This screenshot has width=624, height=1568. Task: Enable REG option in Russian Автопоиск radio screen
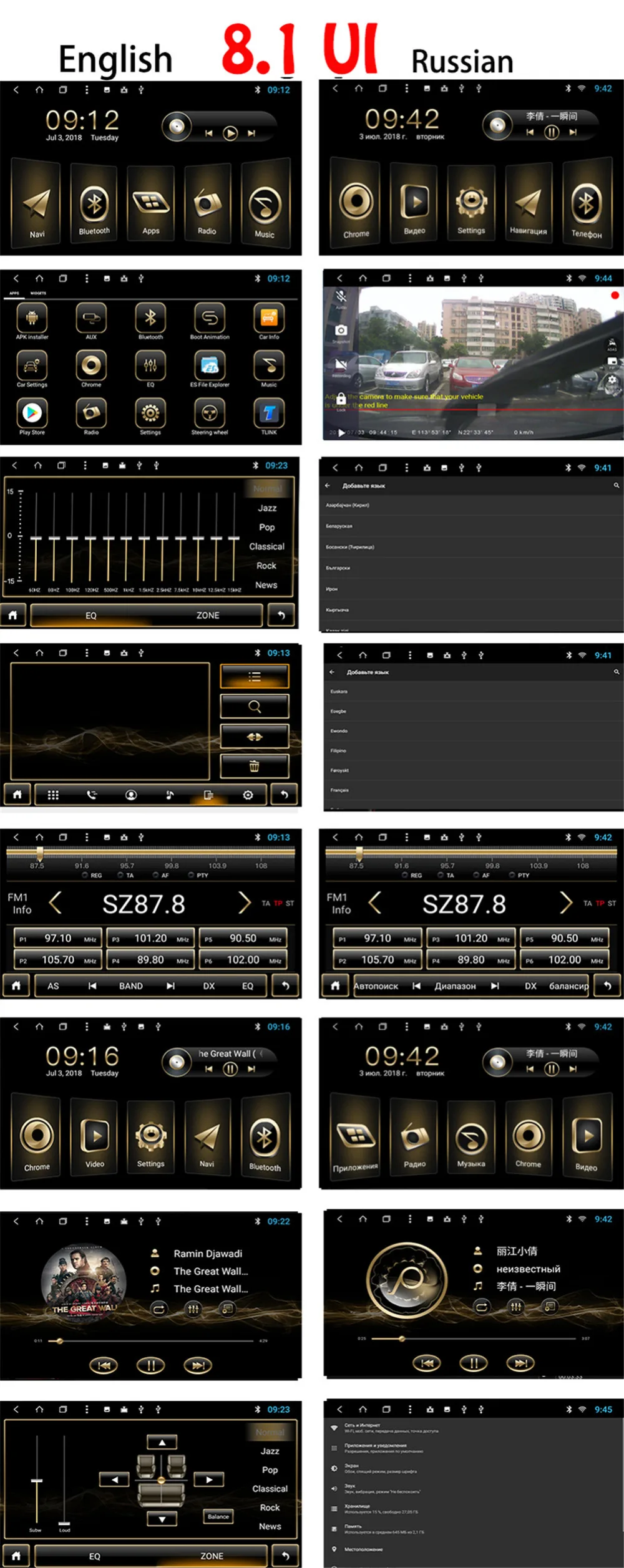point(412,875)
